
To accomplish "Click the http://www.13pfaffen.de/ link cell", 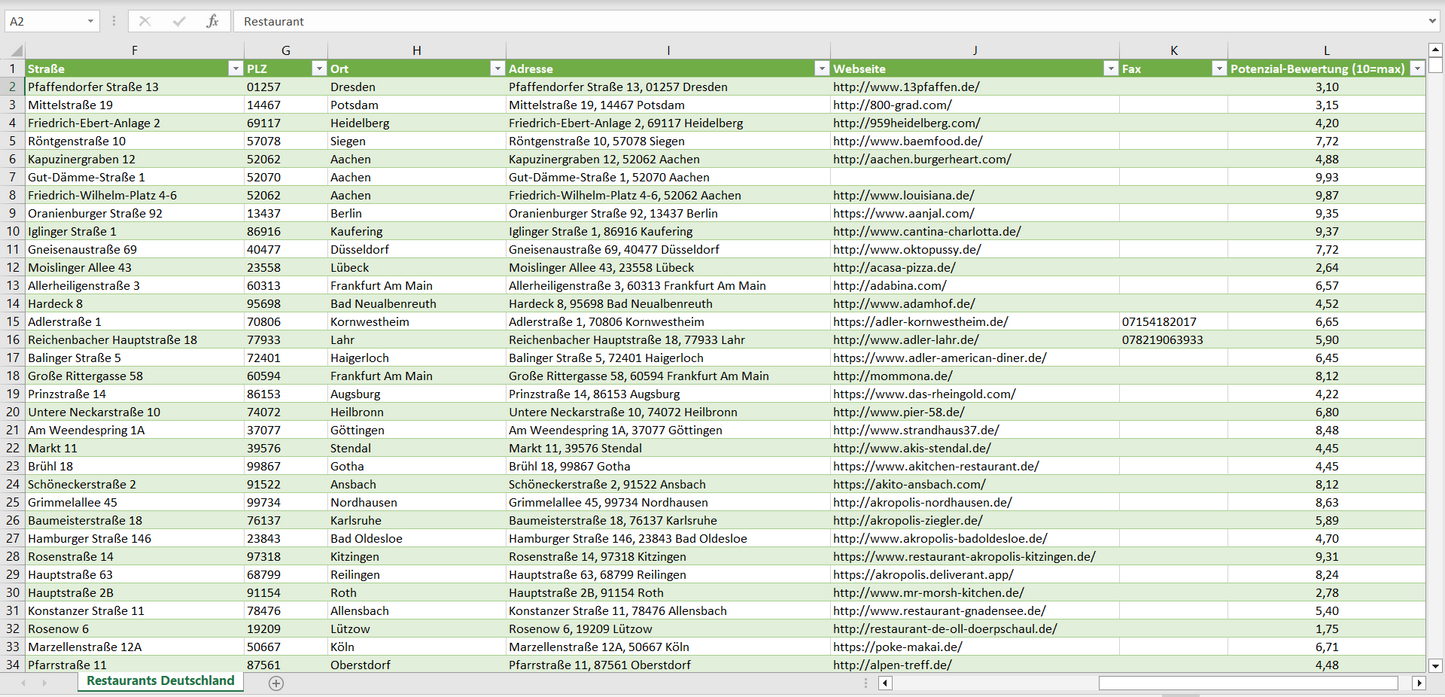I will click(906, 87).
